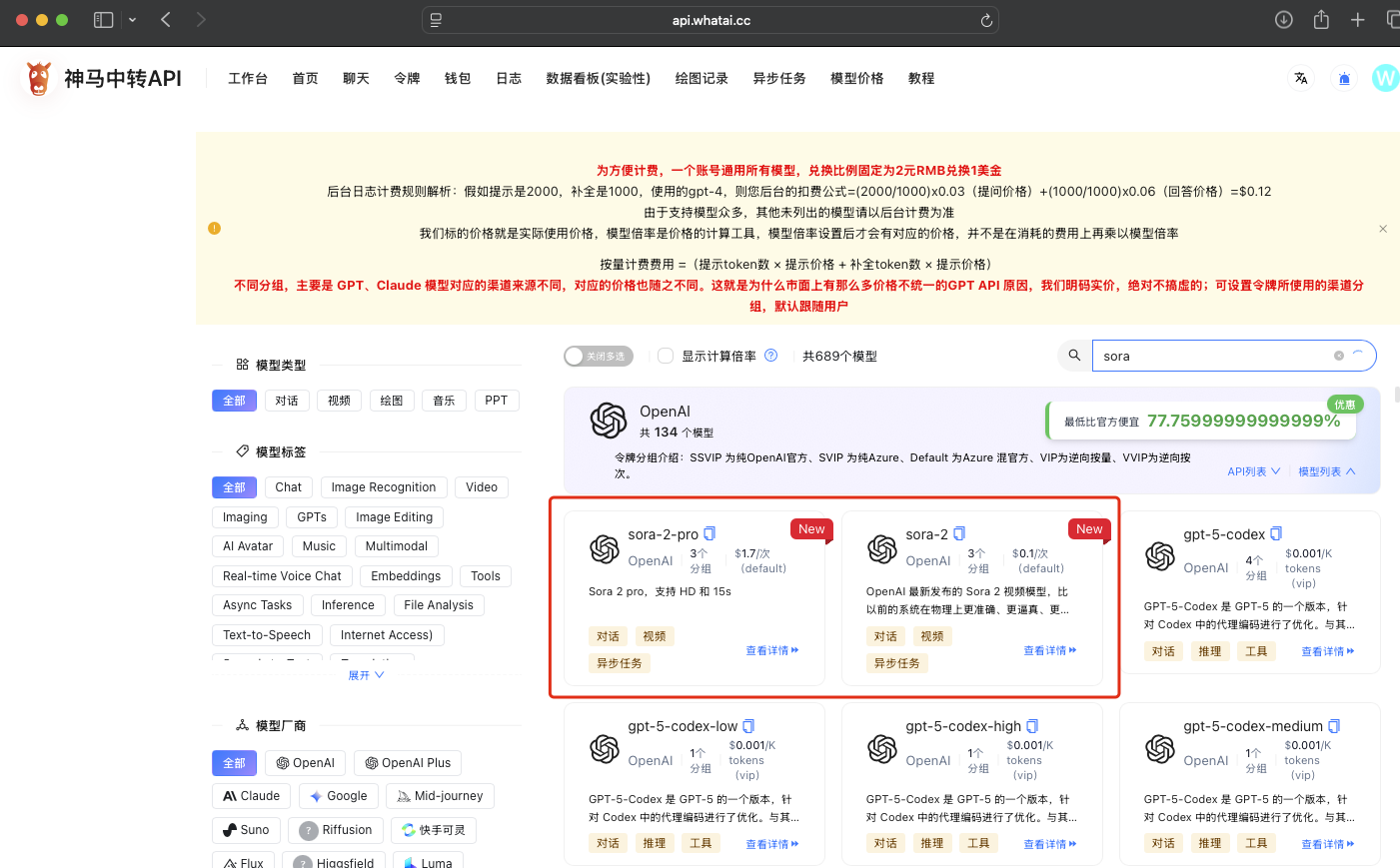
Task: Open the language translation icon
Action: [1301, 78]
